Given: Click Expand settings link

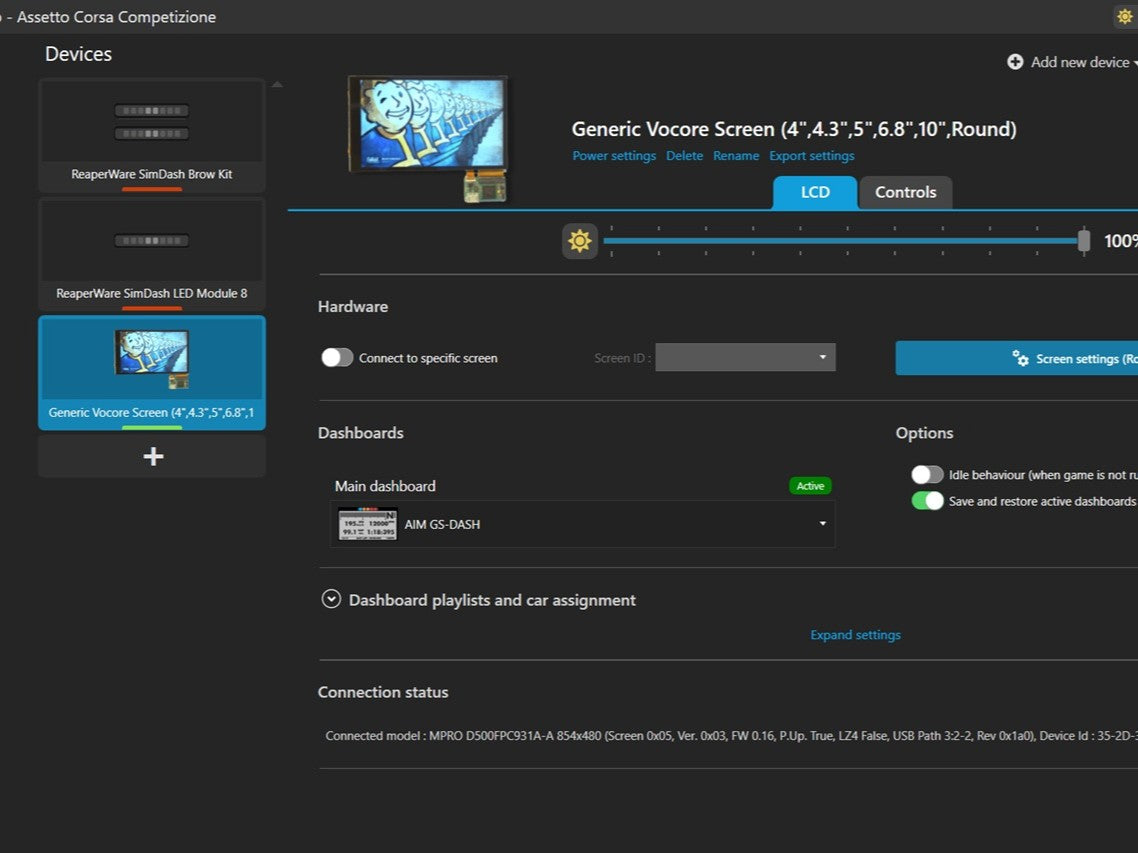Looking at the screenshot, I should (855, 634).
